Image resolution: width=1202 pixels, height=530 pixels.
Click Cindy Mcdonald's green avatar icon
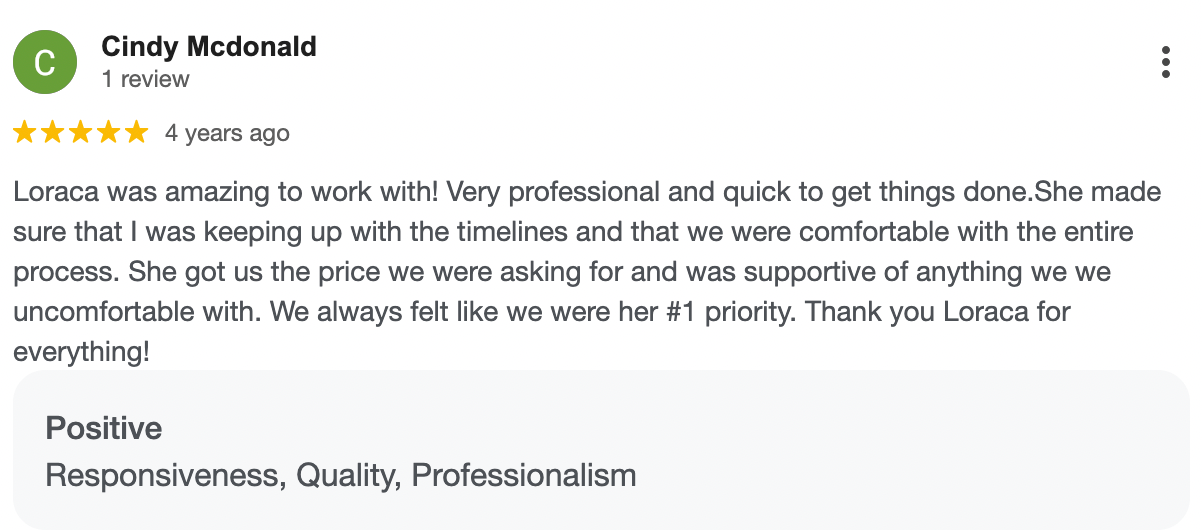coord(44,62)
